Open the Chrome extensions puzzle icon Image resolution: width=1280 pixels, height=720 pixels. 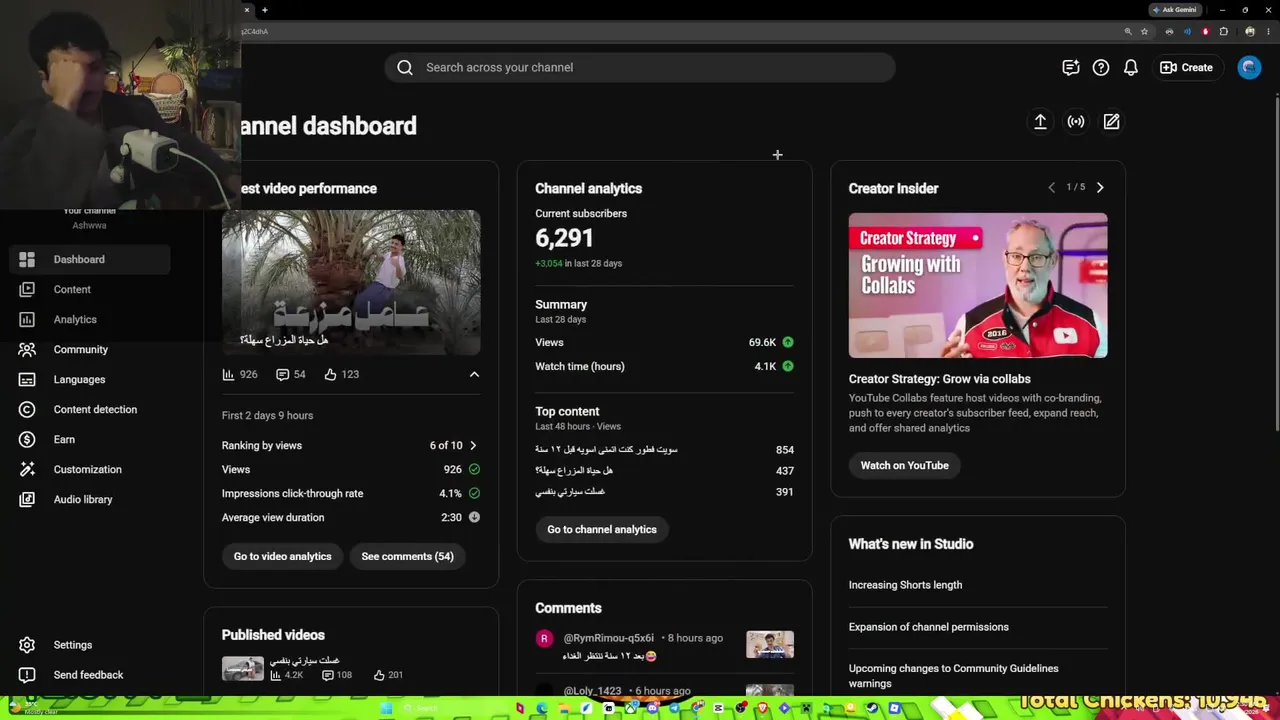click(x=1223, y=31)
